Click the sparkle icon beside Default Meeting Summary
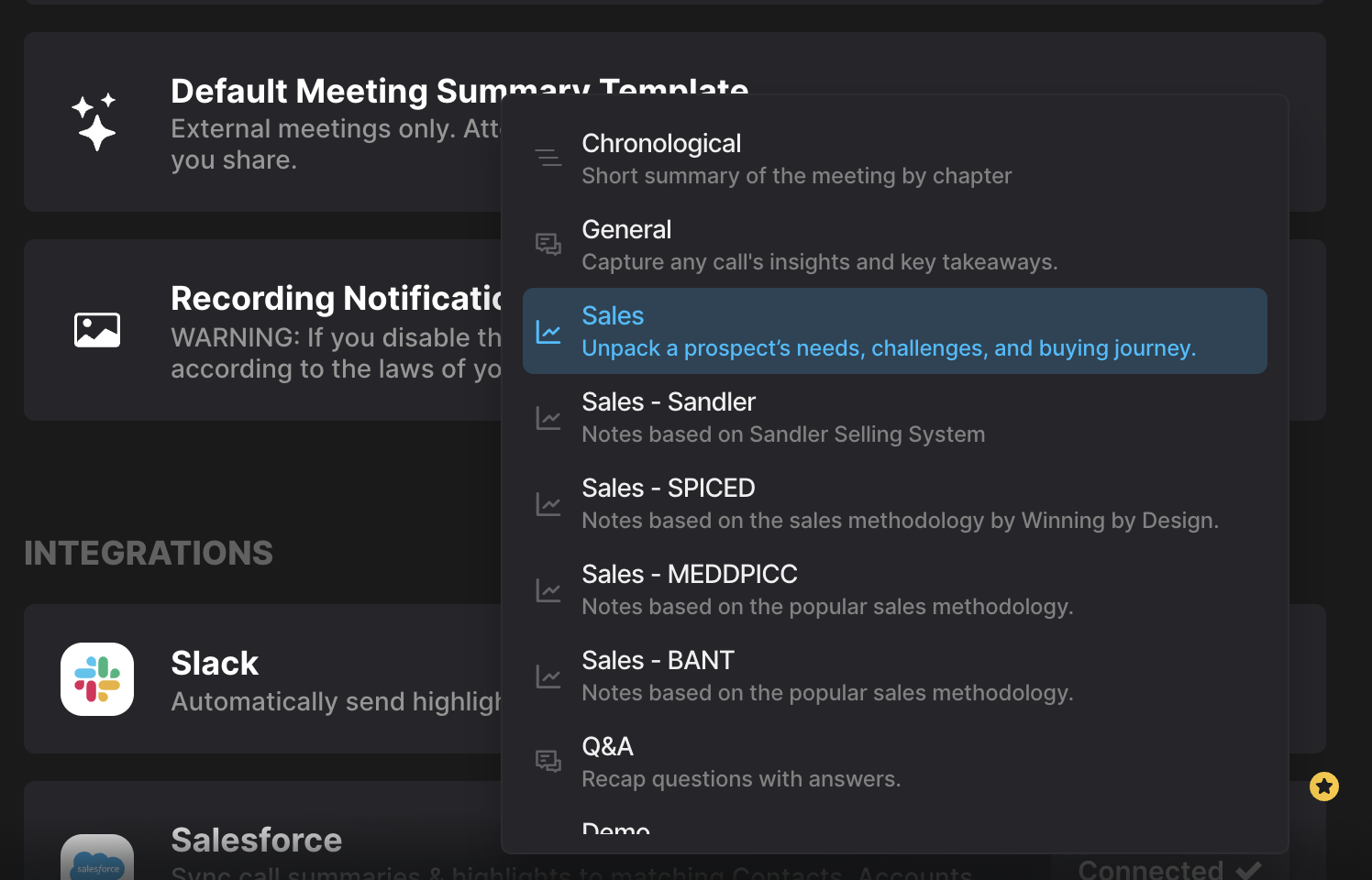 click(x=94, y=121)
